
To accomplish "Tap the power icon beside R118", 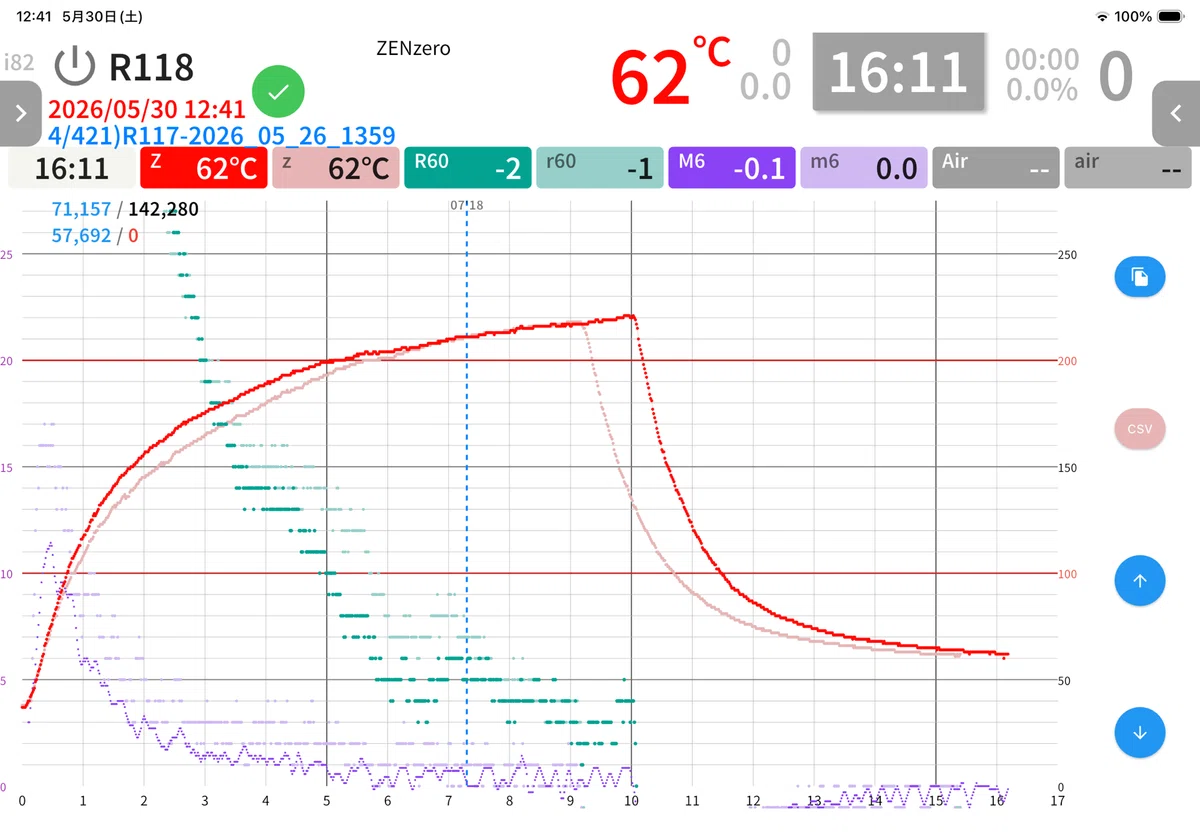I will (x=74, y=66).
